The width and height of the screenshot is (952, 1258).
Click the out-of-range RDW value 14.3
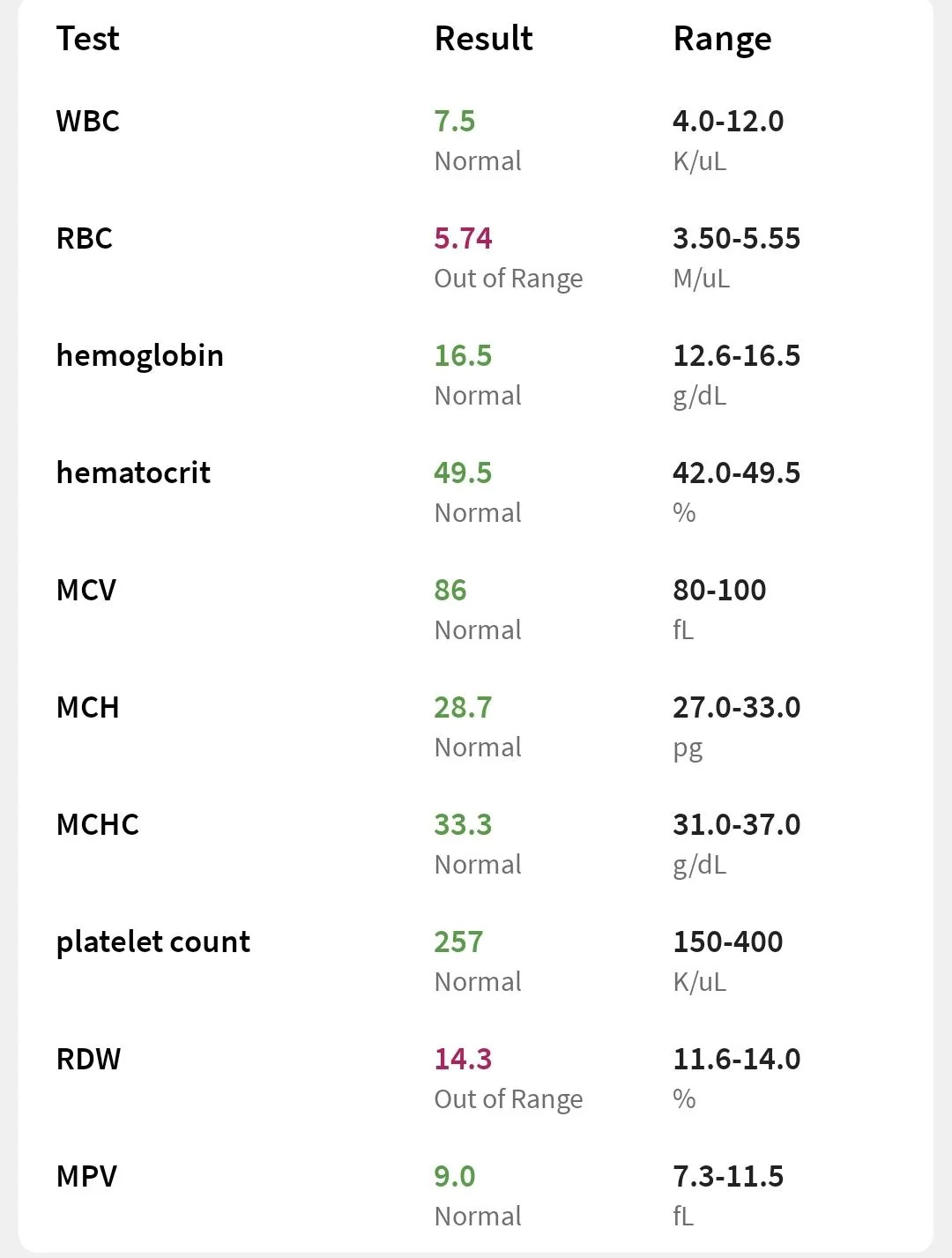463,1060
